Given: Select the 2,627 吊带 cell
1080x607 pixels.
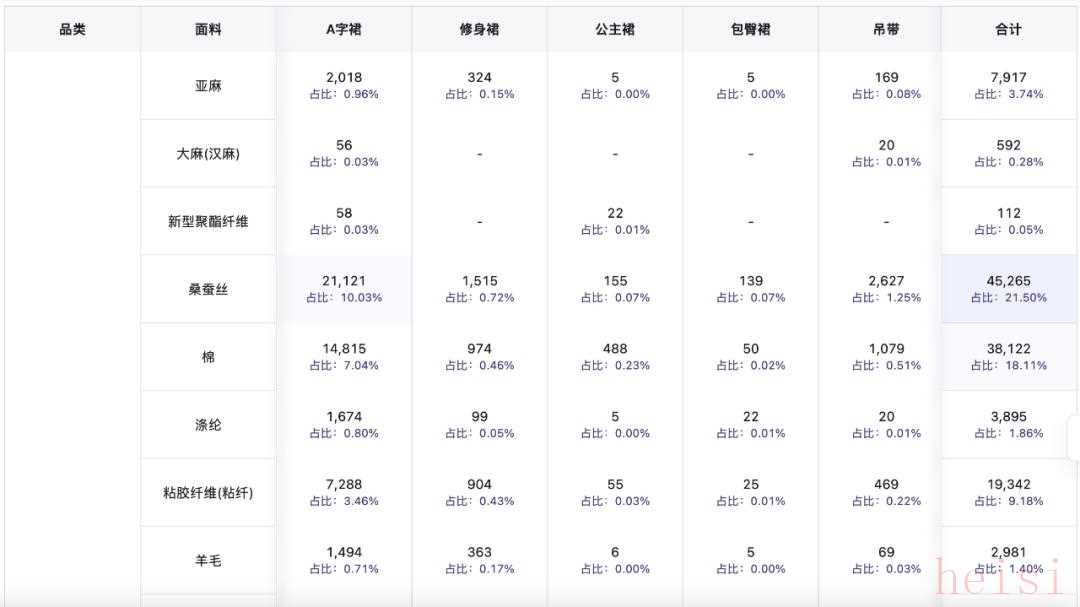Looking at the screenshot, I should click(x=886, y=289).
